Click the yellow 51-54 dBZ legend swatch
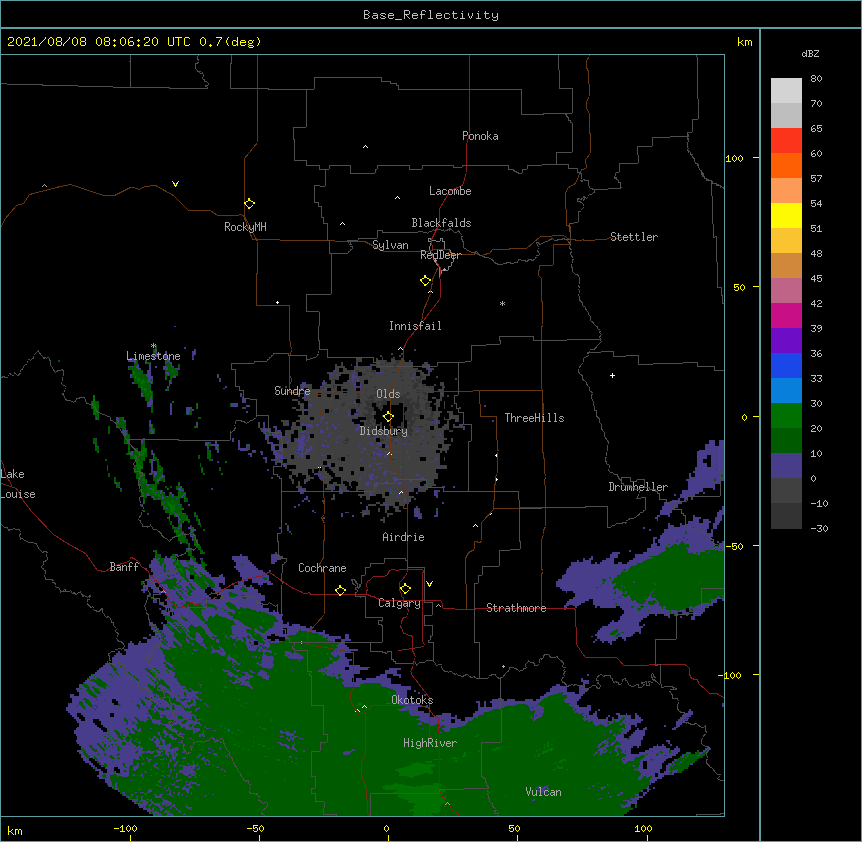This screenshot has width=862, height=842. (x=786, y=215)
